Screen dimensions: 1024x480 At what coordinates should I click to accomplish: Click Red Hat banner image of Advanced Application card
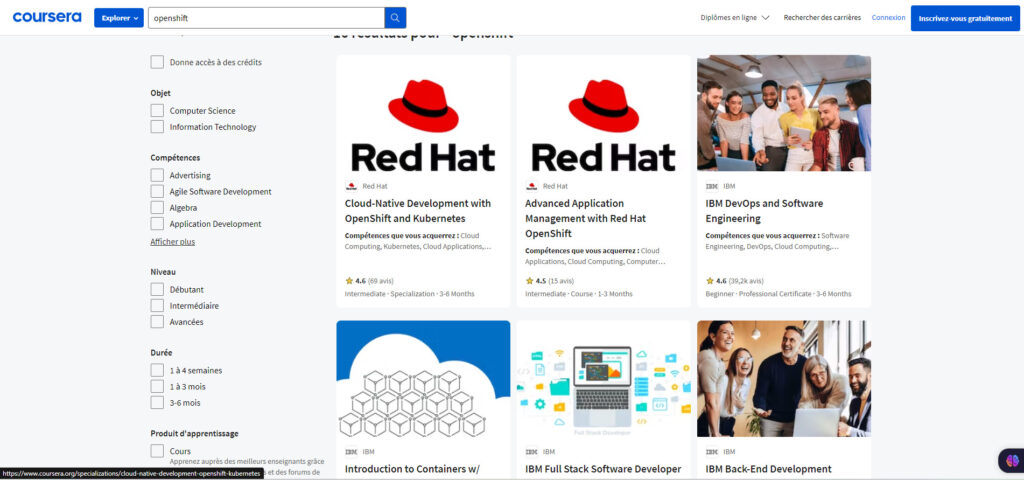(x=603, y=113)
